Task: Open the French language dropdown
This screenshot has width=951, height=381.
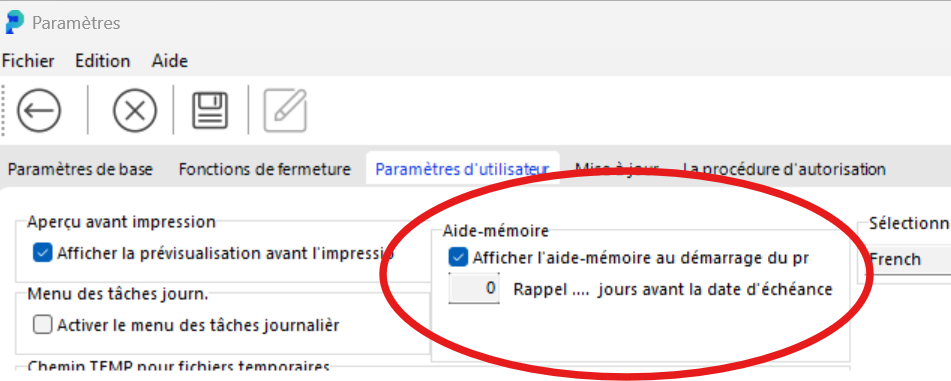Action: [x=908, y=260]
